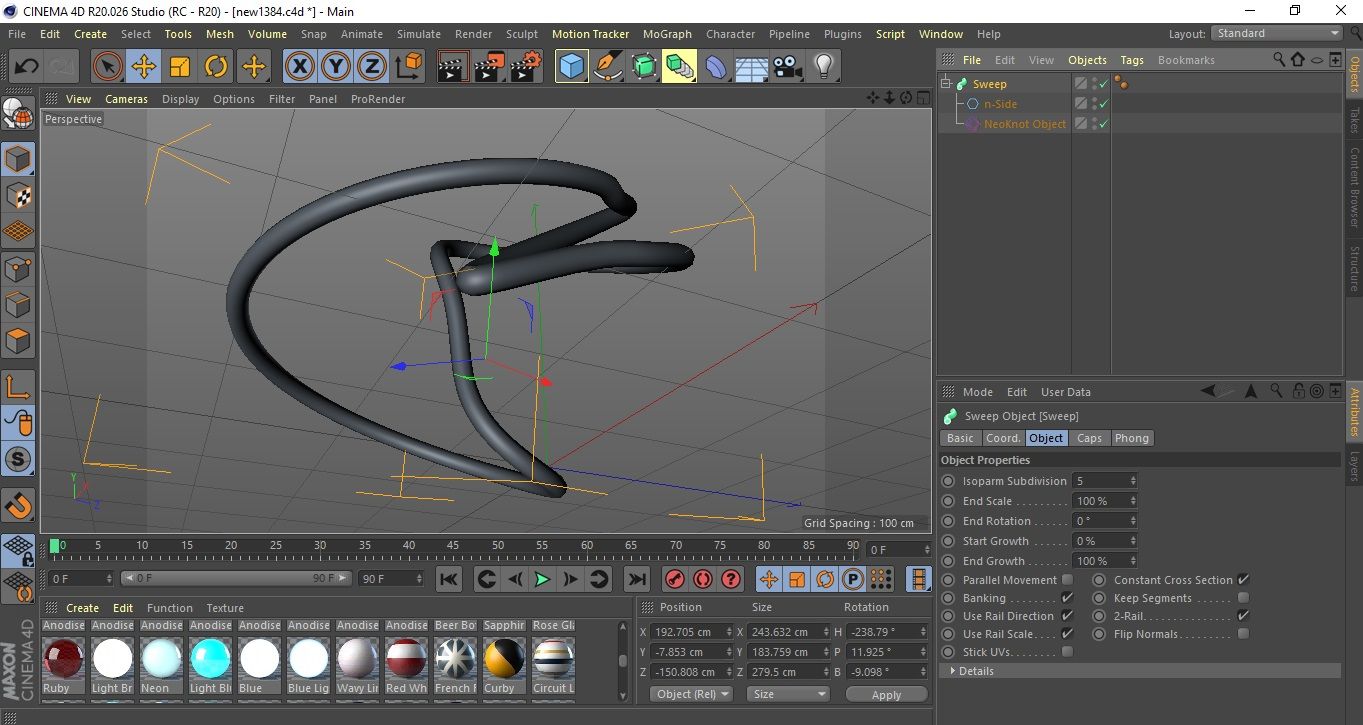Select the NeoKnot Object in the object list
This screenshot has width=1363, height=725.
coord(1025,124)
